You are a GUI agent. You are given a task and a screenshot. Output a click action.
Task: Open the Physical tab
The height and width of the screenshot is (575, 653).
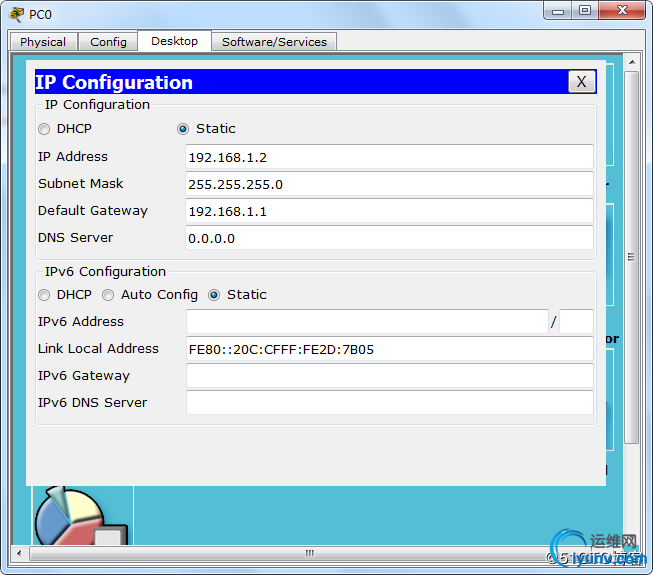43,42
